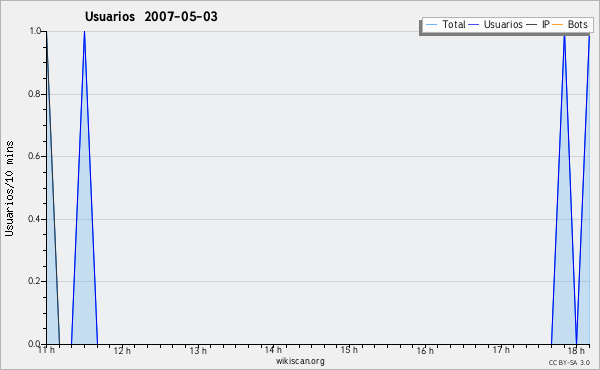Click the '12 h' x-axis label

[x=122, y=350]
